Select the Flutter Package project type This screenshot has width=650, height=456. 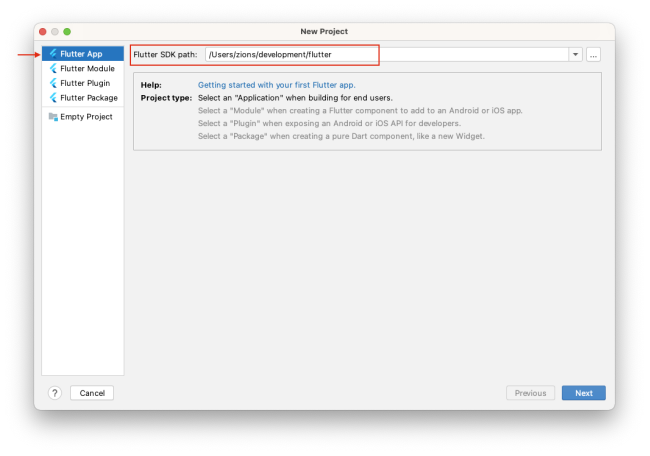point(82,98)
